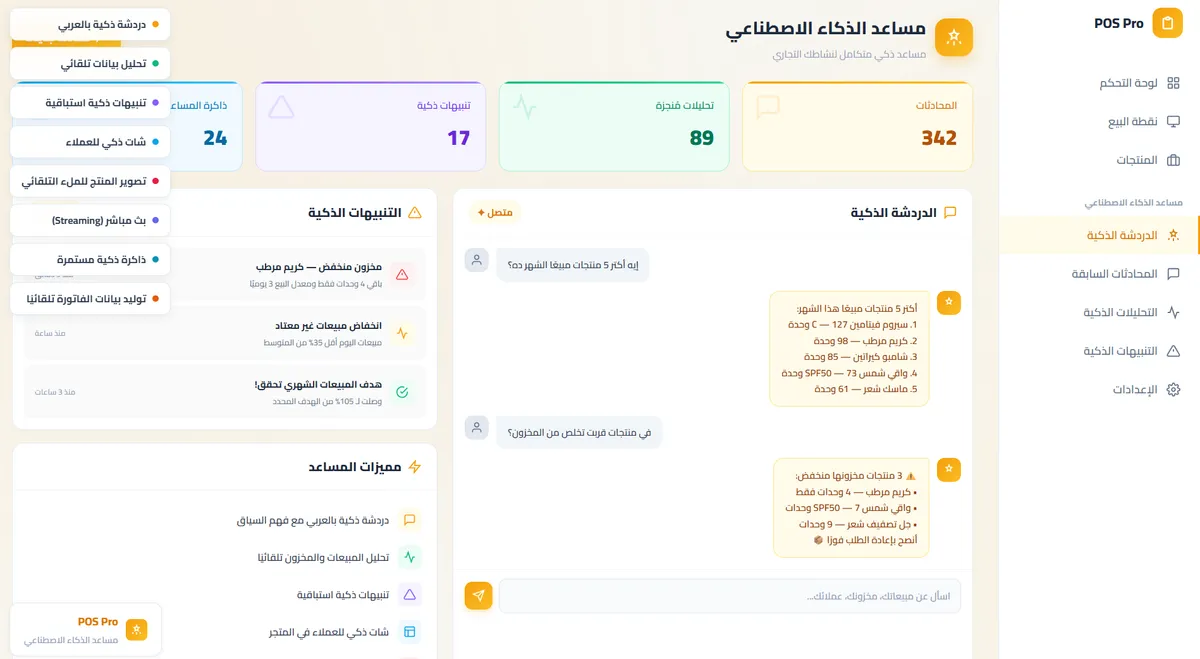Click the low stock warning triangle icon
1200x659 pixels.
pos(402,274)
